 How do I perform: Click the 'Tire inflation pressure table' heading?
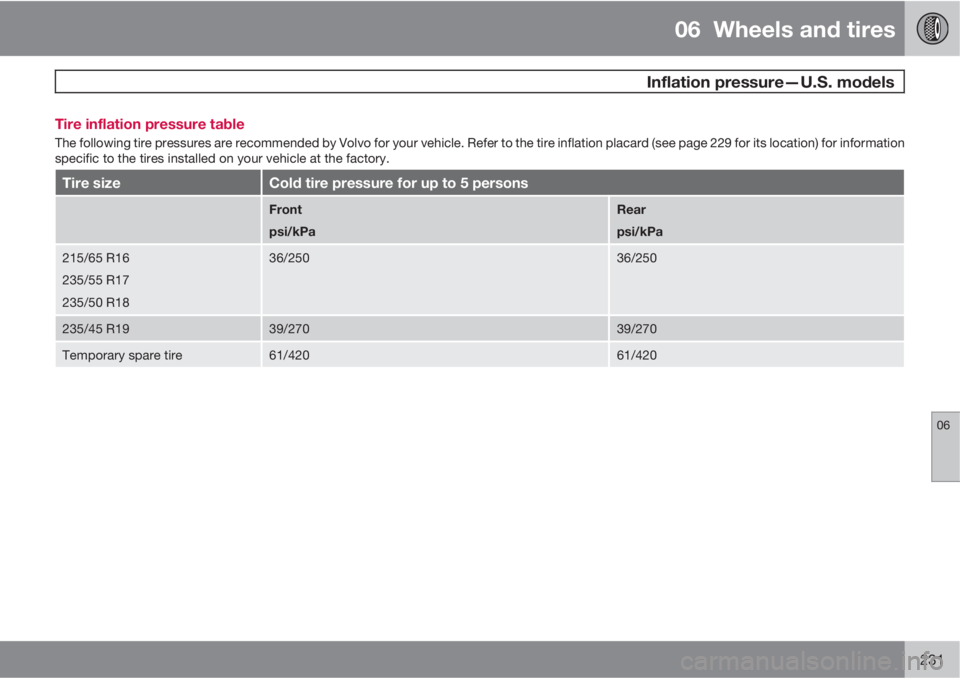coord(149,124)
